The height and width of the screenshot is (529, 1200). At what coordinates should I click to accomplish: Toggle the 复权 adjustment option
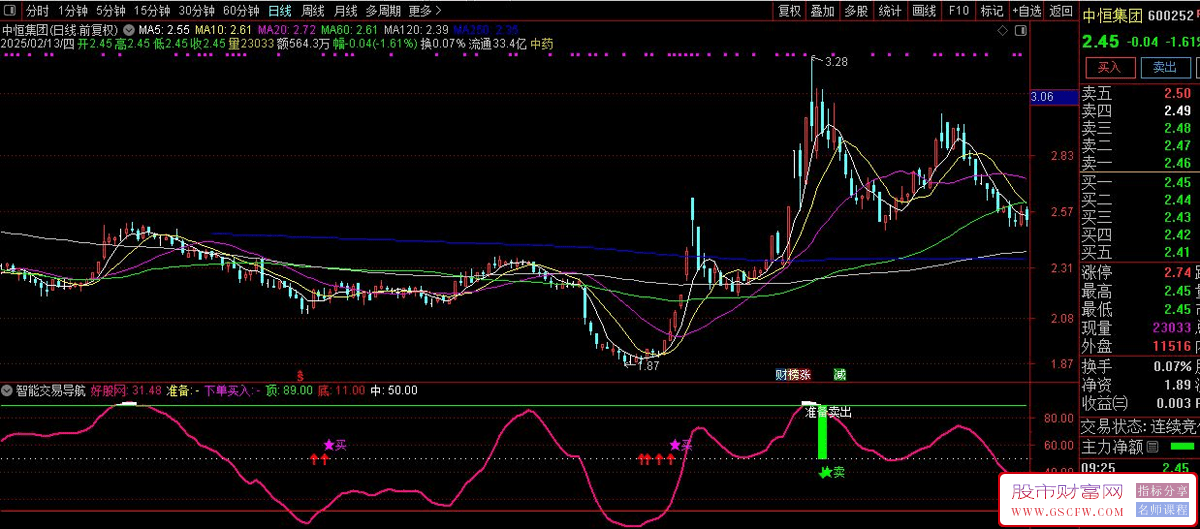(x=789, y=11)
